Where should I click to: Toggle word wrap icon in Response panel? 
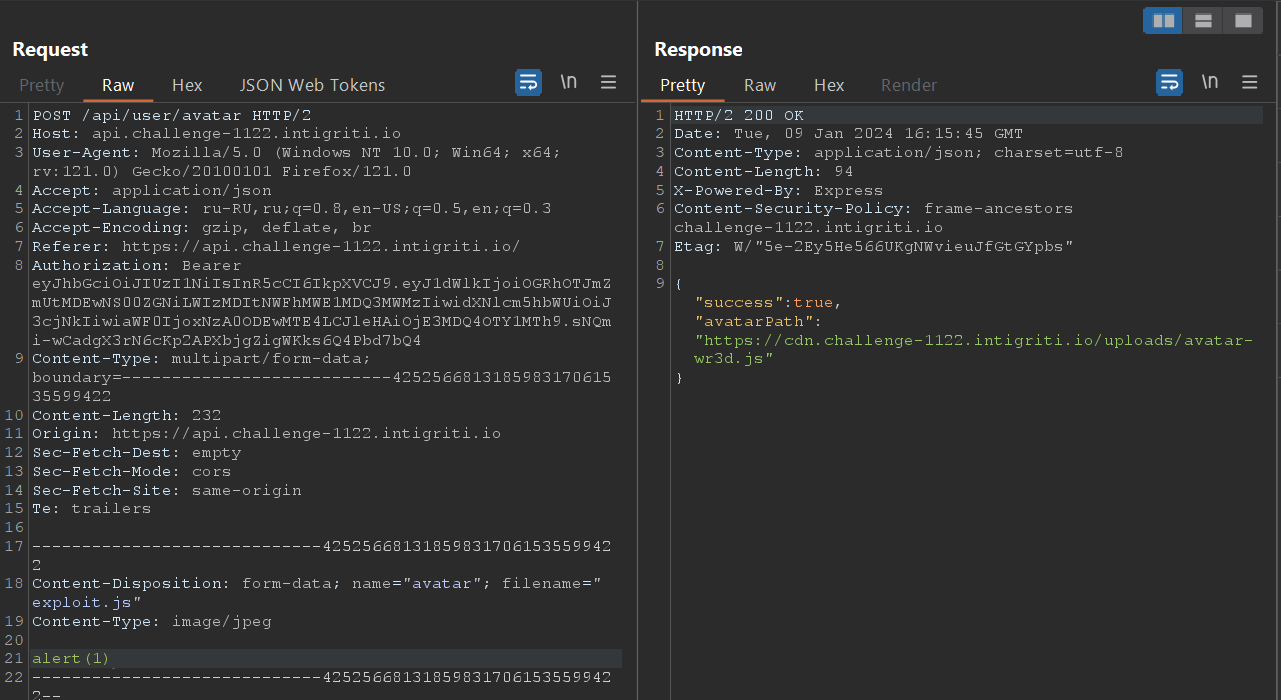(x=1169, y=83)
